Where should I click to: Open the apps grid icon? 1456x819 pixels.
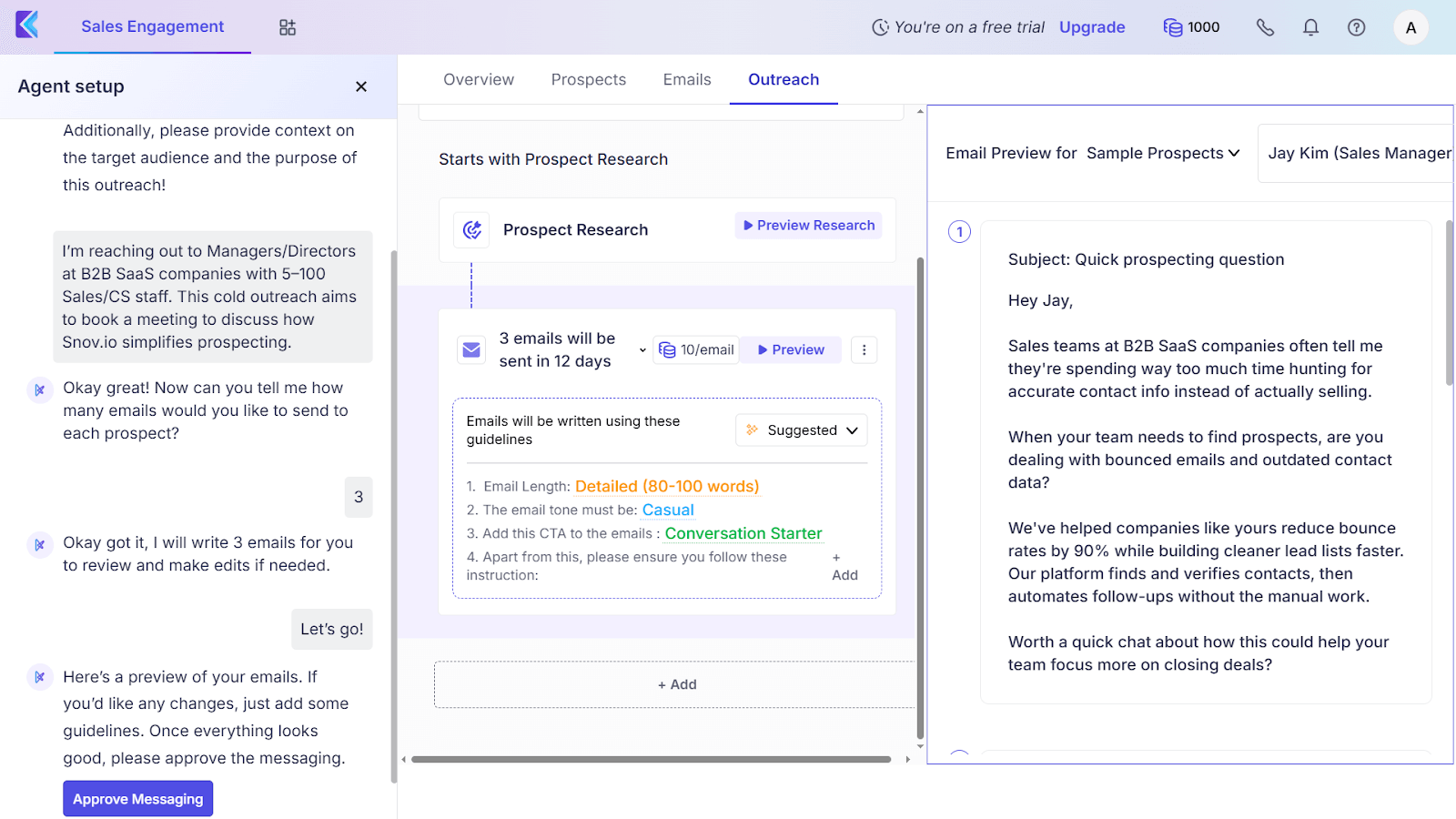pyautogui.click(x=288, y=27)
